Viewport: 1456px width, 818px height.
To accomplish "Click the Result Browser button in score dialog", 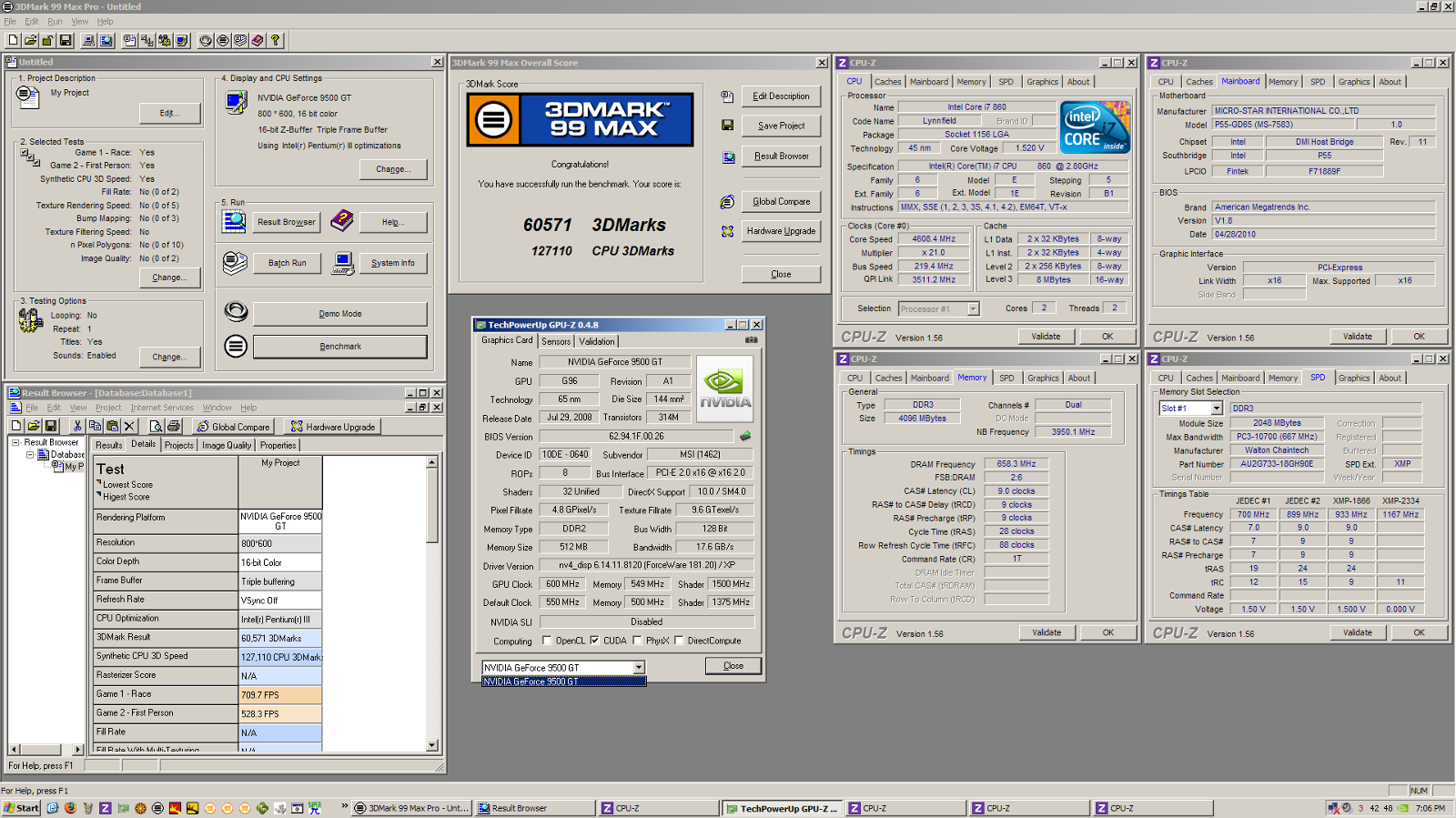I will 782,157.
